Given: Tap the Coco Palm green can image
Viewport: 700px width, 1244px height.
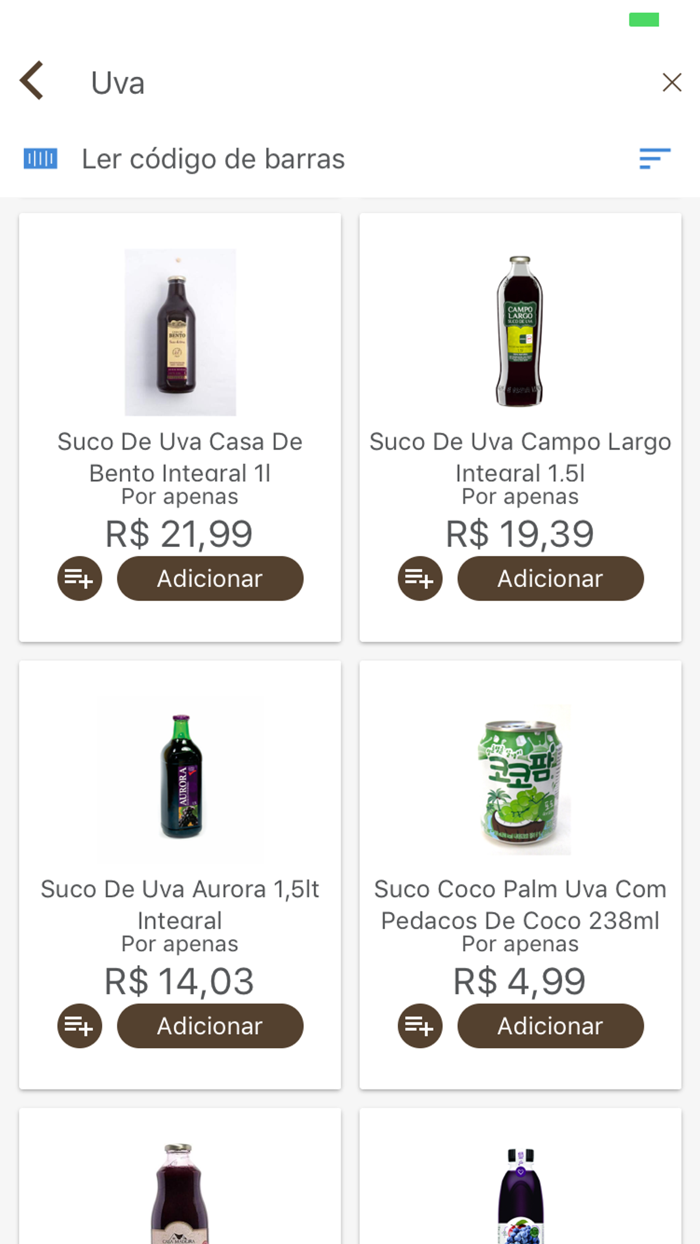Looking at the screenshot, I should point(520,779).
